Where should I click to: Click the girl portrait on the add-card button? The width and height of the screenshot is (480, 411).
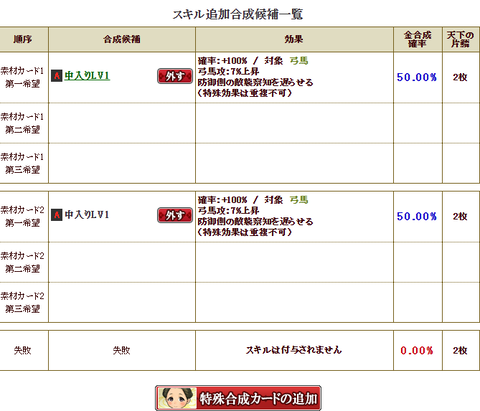[x=177, y=398]
